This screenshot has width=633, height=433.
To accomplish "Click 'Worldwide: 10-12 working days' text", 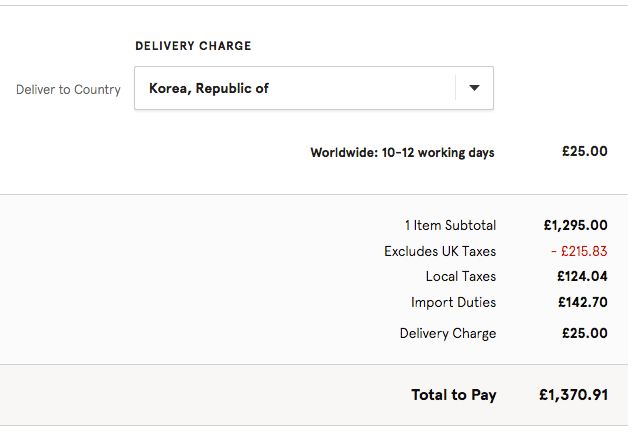I will point(402,153).
